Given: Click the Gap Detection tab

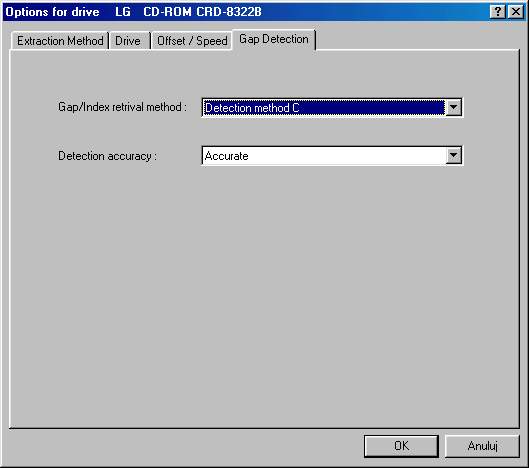Looking at the screenshot, I should (274, 39).
